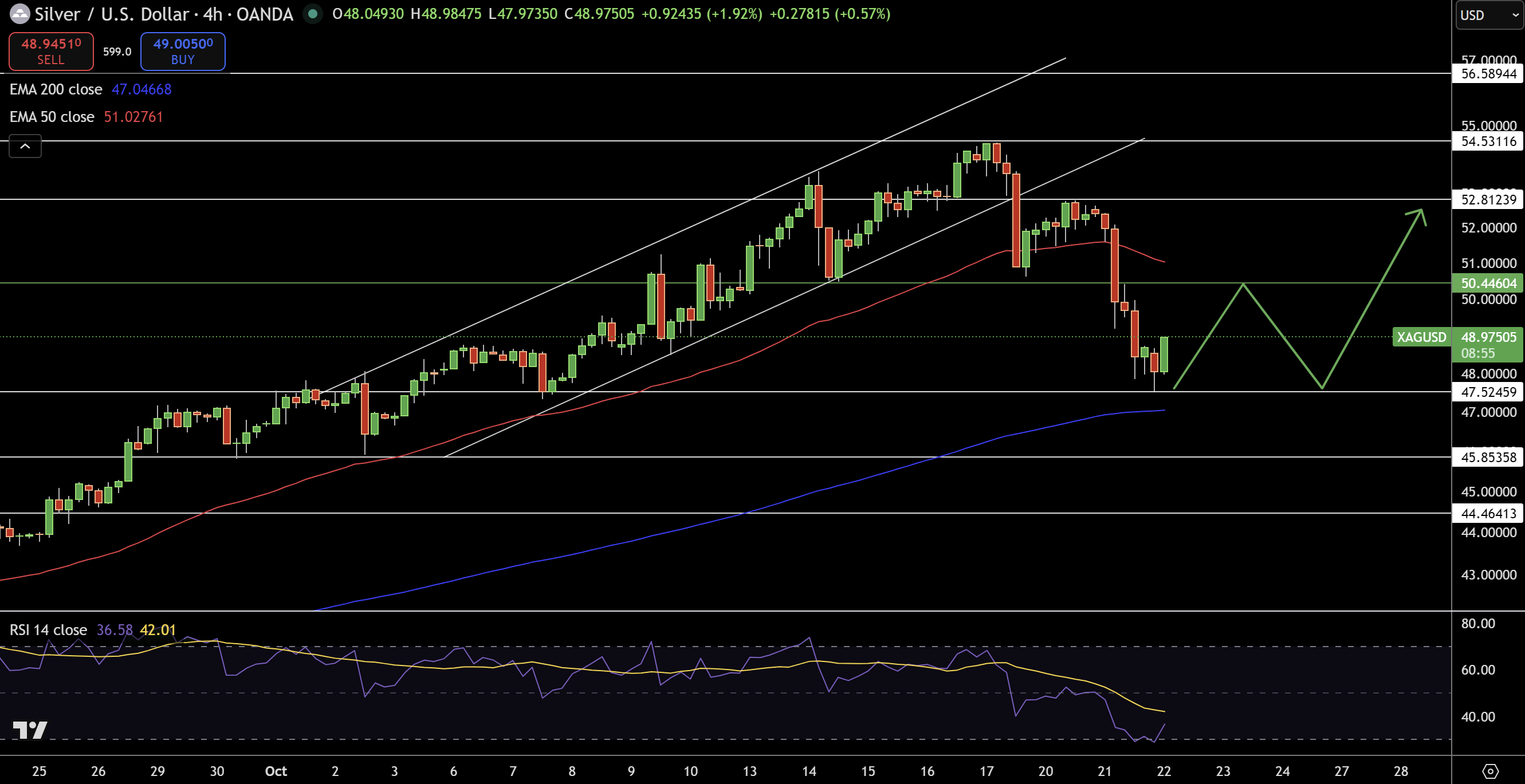Click the 54.53116 resistance level label

point(1488,141)
